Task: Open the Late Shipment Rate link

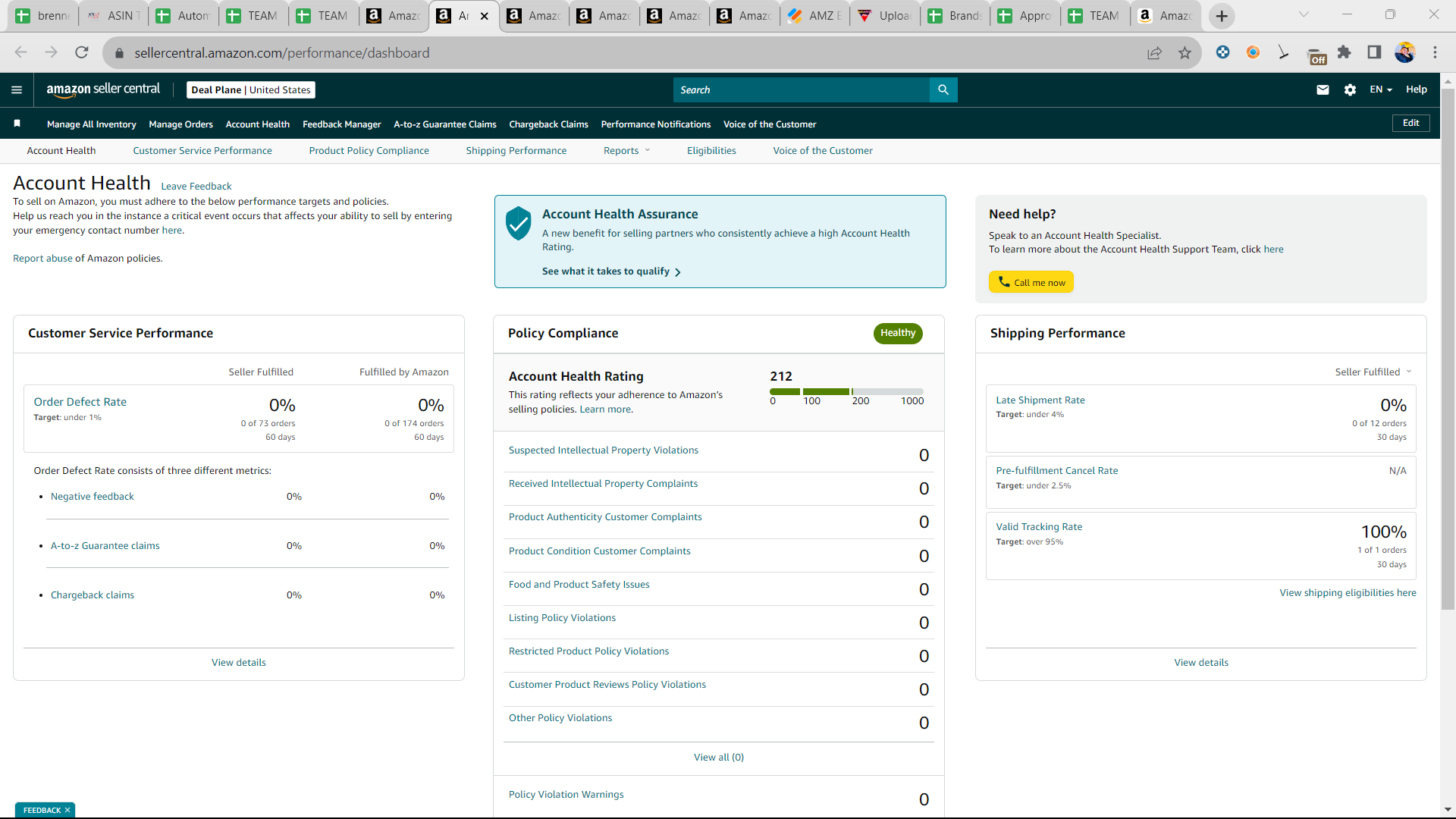Action: pyautogui.click(x=1040, y=400)
